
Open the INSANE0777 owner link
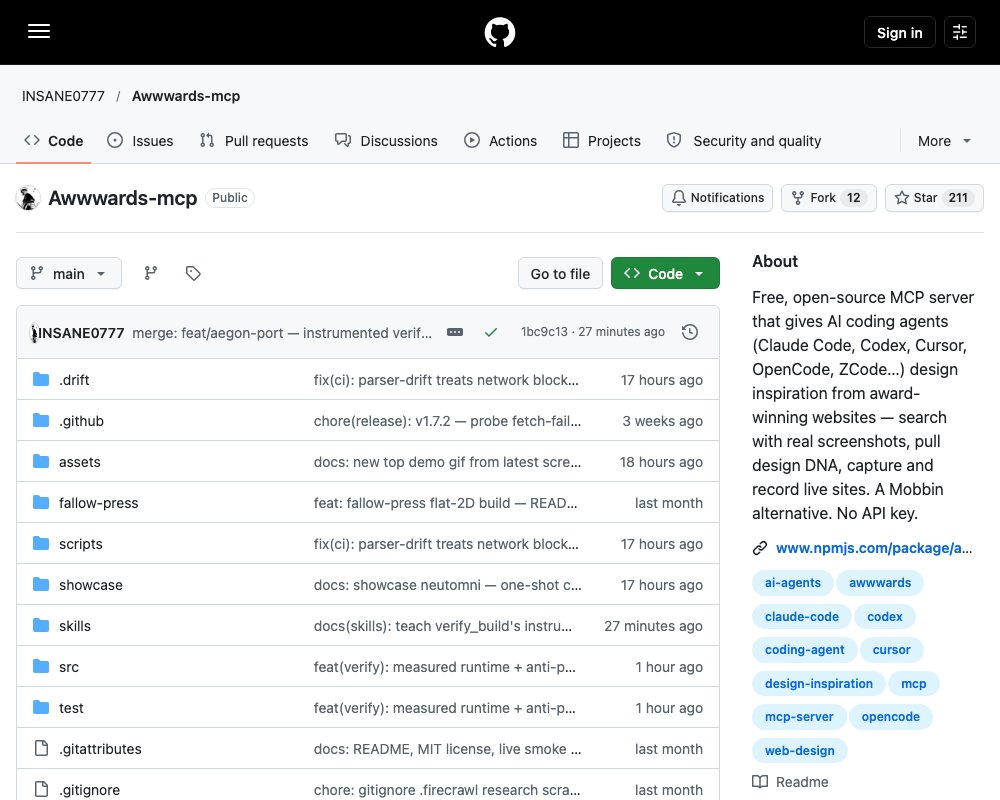tap(63, 96)
